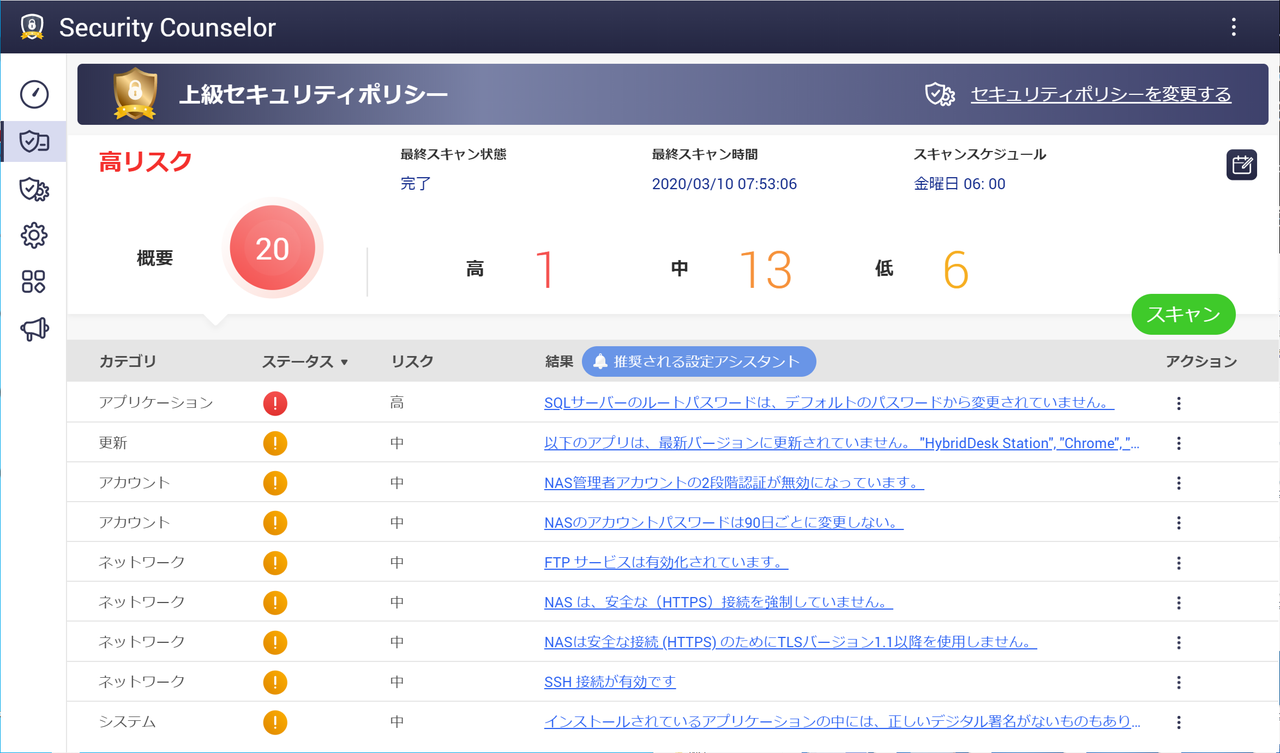Open actions menu for FTP サービス row
The height and width of the screenshot is (753, 1280).
(x=1178, y=562)
